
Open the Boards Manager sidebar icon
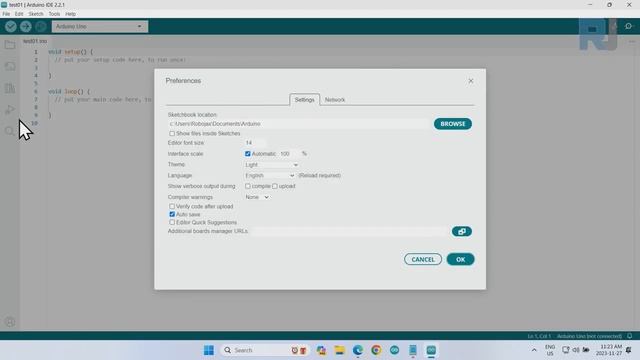tap(10, 66)
